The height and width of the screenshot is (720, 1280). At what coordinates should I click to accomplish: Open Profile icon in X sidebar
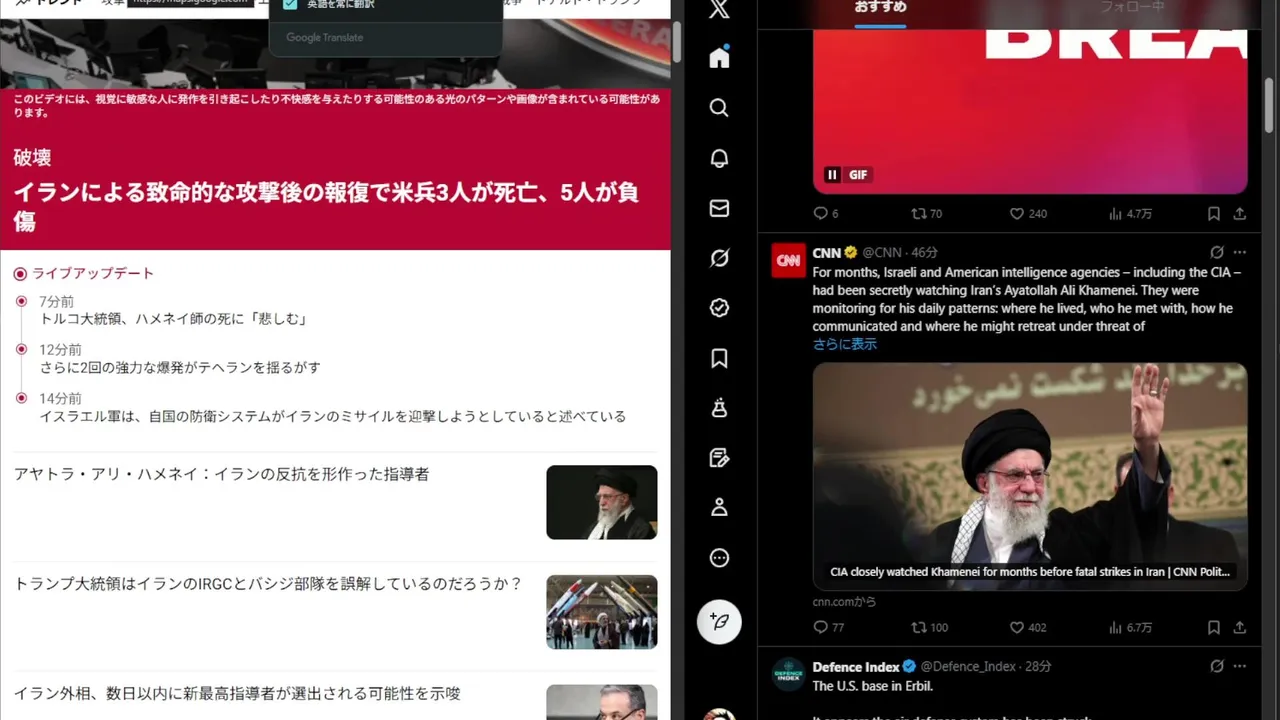tap(719, 508)
